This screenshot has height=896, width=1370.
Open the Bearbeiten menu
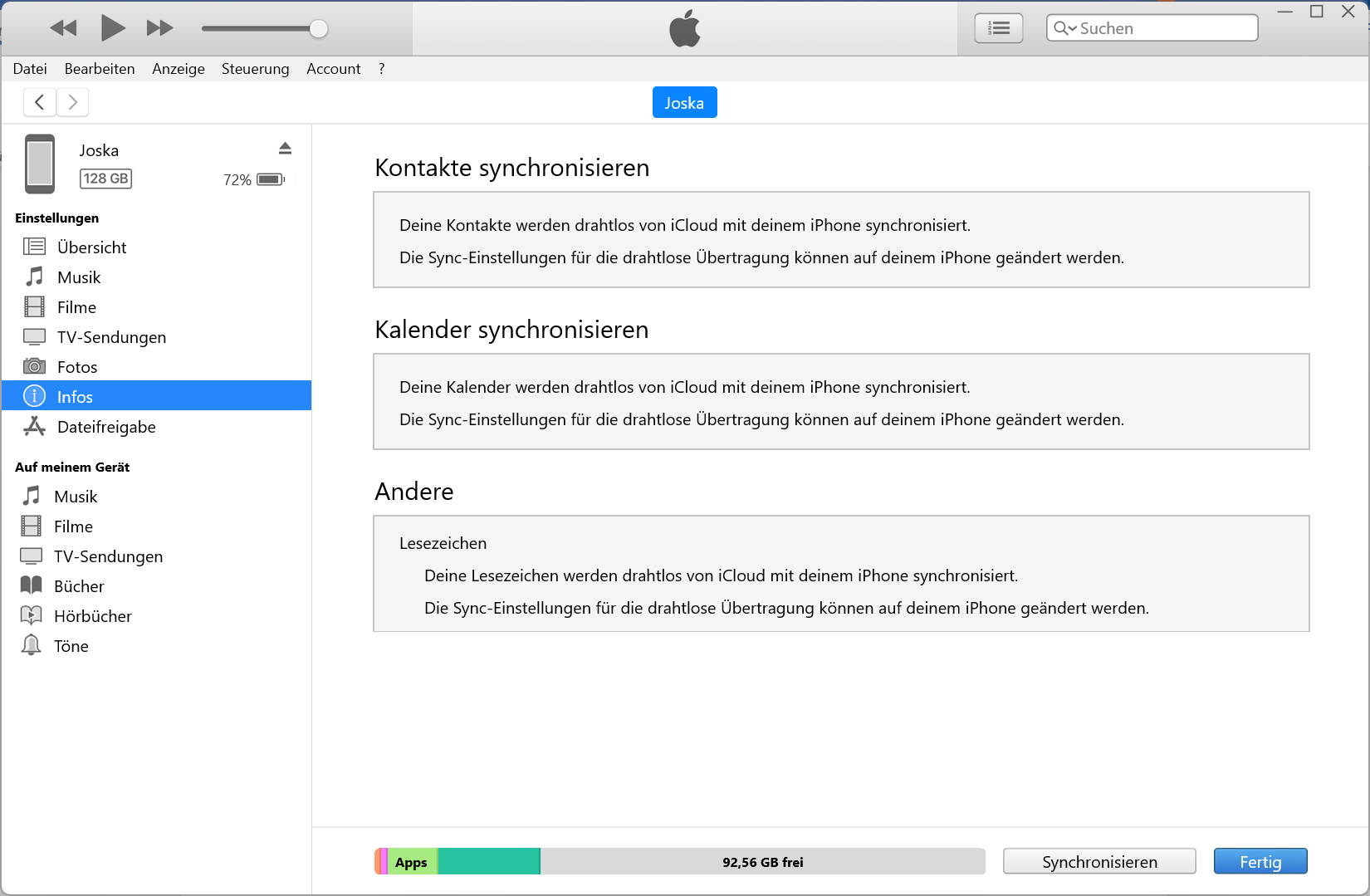[100, 69]
